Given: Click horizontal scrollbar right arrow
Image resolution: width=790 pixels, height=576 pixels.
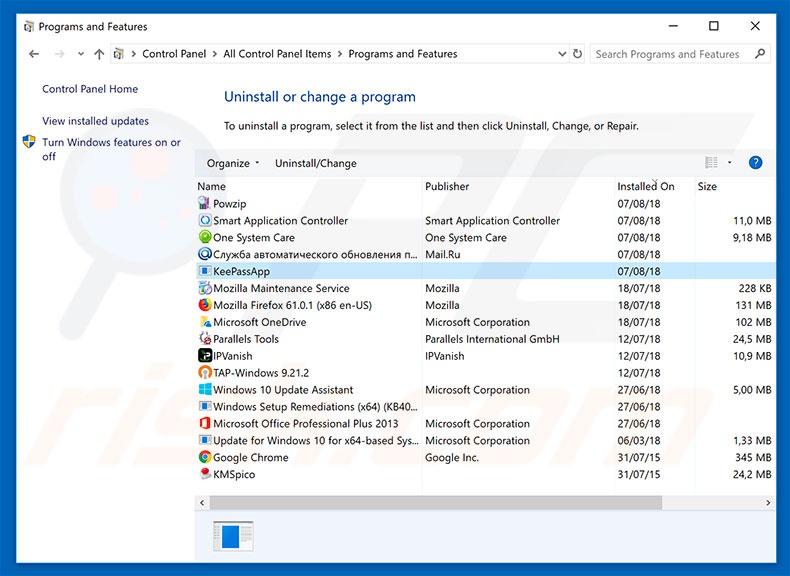Looking at the screenshot, I should pos(768,502).
